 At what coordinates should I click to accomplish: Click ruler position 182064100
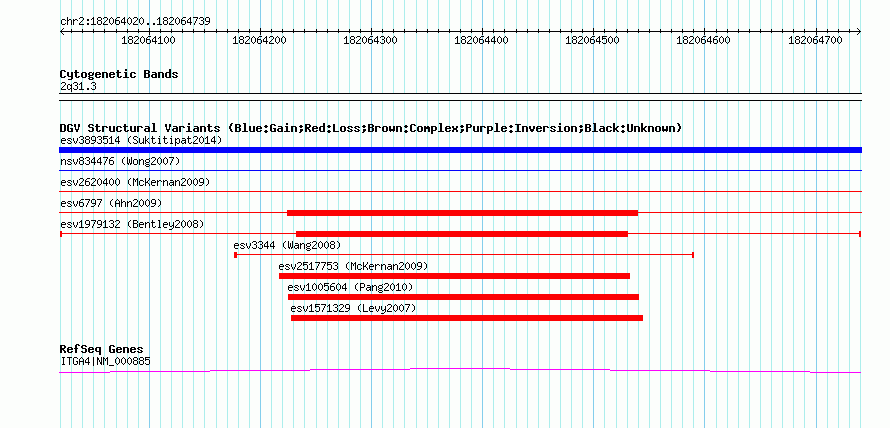[x=149, y=41]
